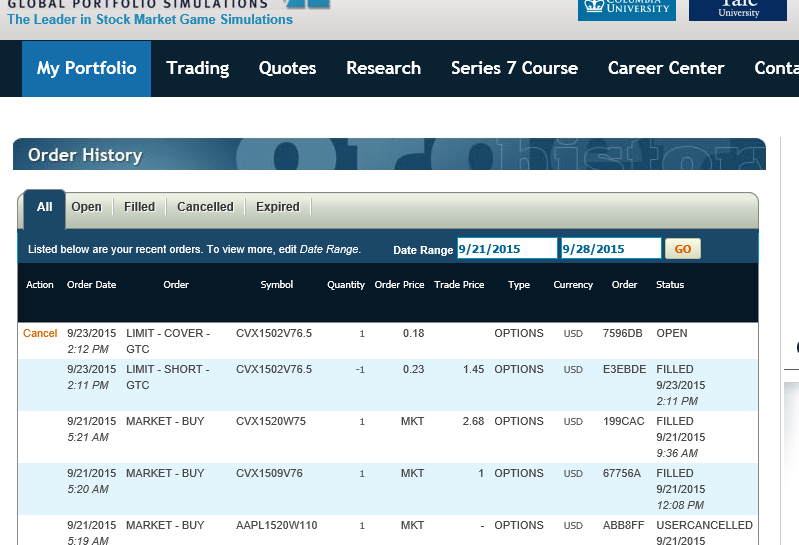Image resolution: width=799 pixels, height=545 pixels.
Task: Open the Research menu item
Action: tap(383, 68)
